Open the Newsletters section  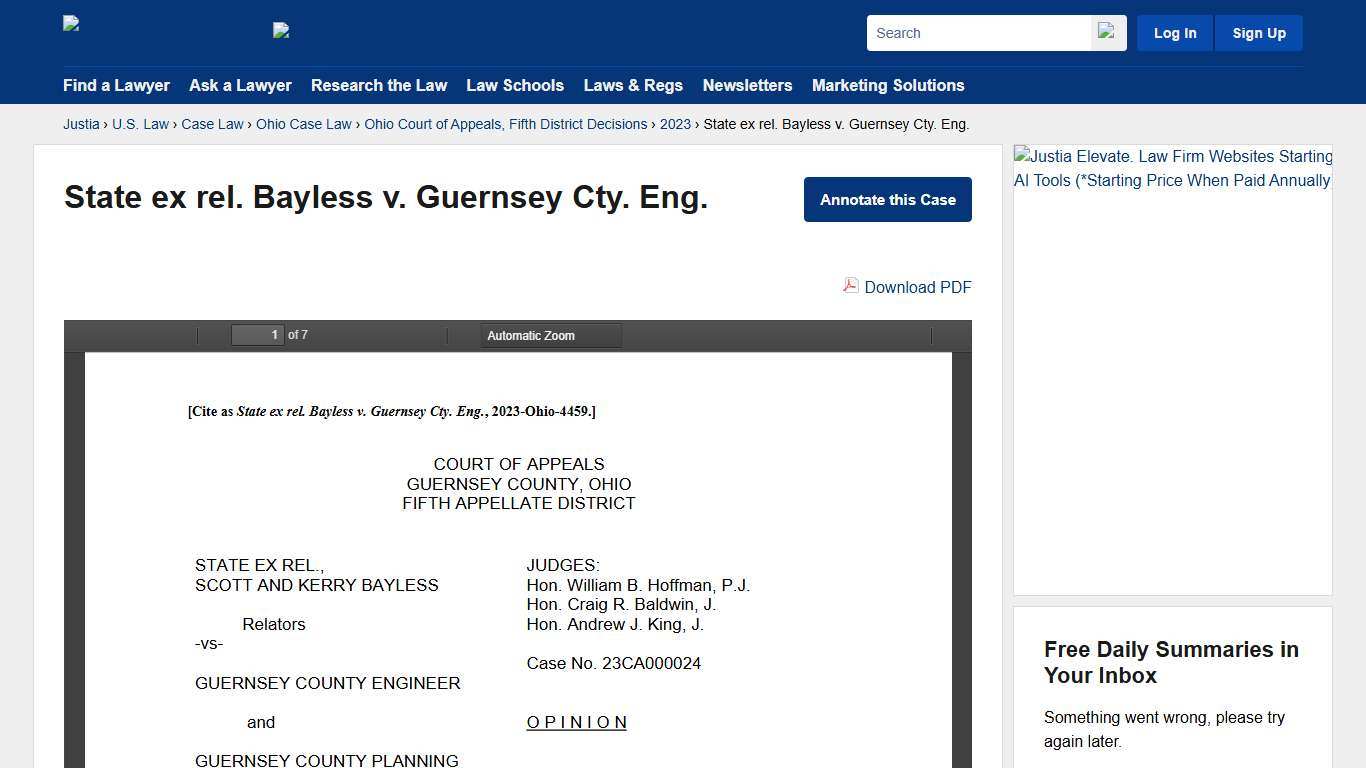(x=747, y=86)
